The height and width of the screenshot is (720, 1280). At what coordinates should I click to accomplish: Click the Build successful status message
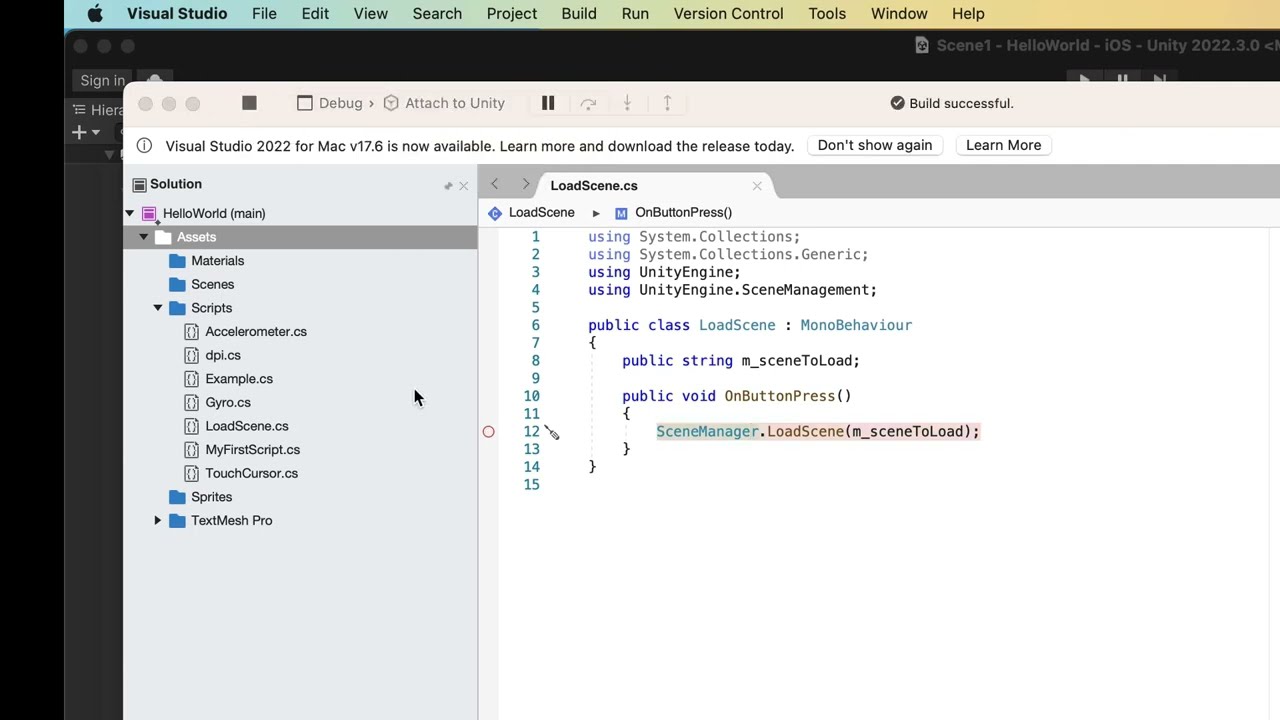tap(952, 103)
